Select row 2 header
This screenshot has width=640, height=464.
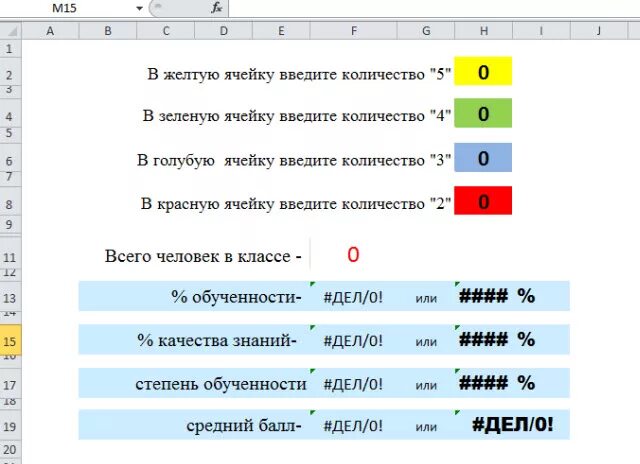tap(10, 73)
